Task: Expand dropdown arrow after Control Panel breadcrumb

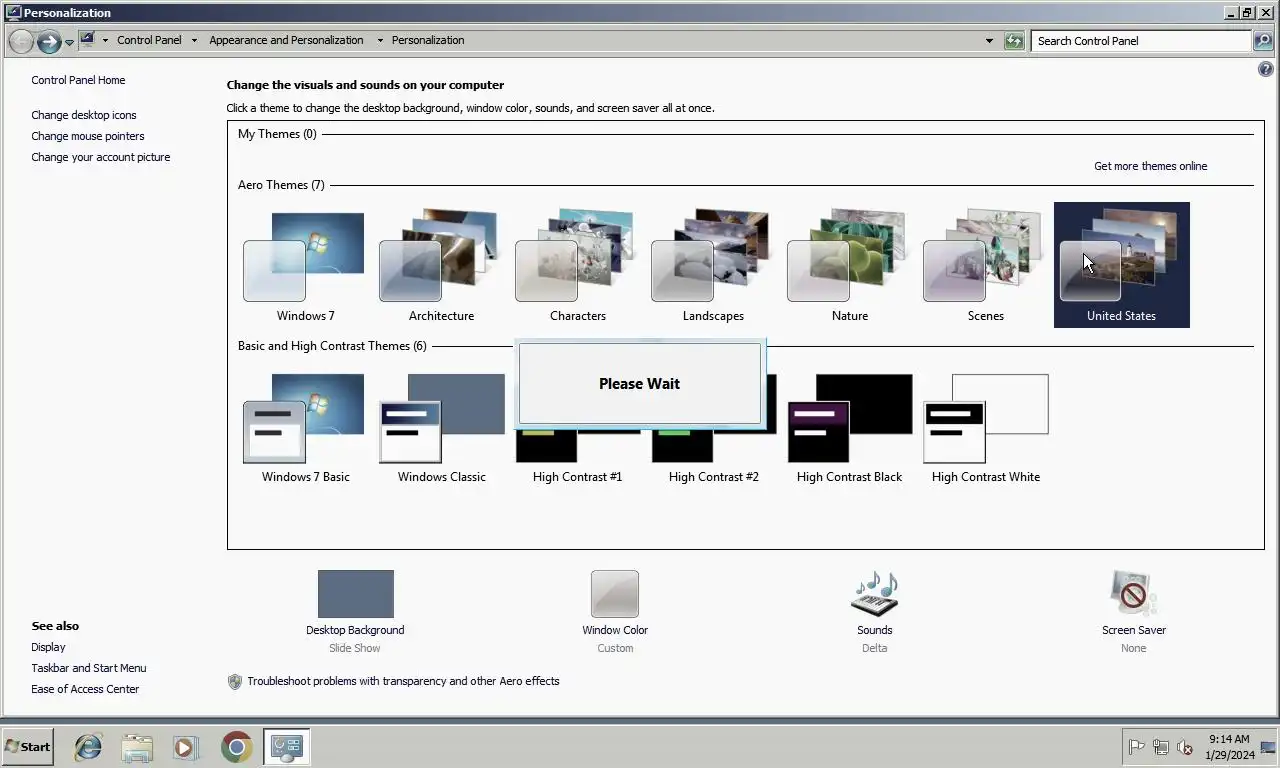Action: click(195, 41)
